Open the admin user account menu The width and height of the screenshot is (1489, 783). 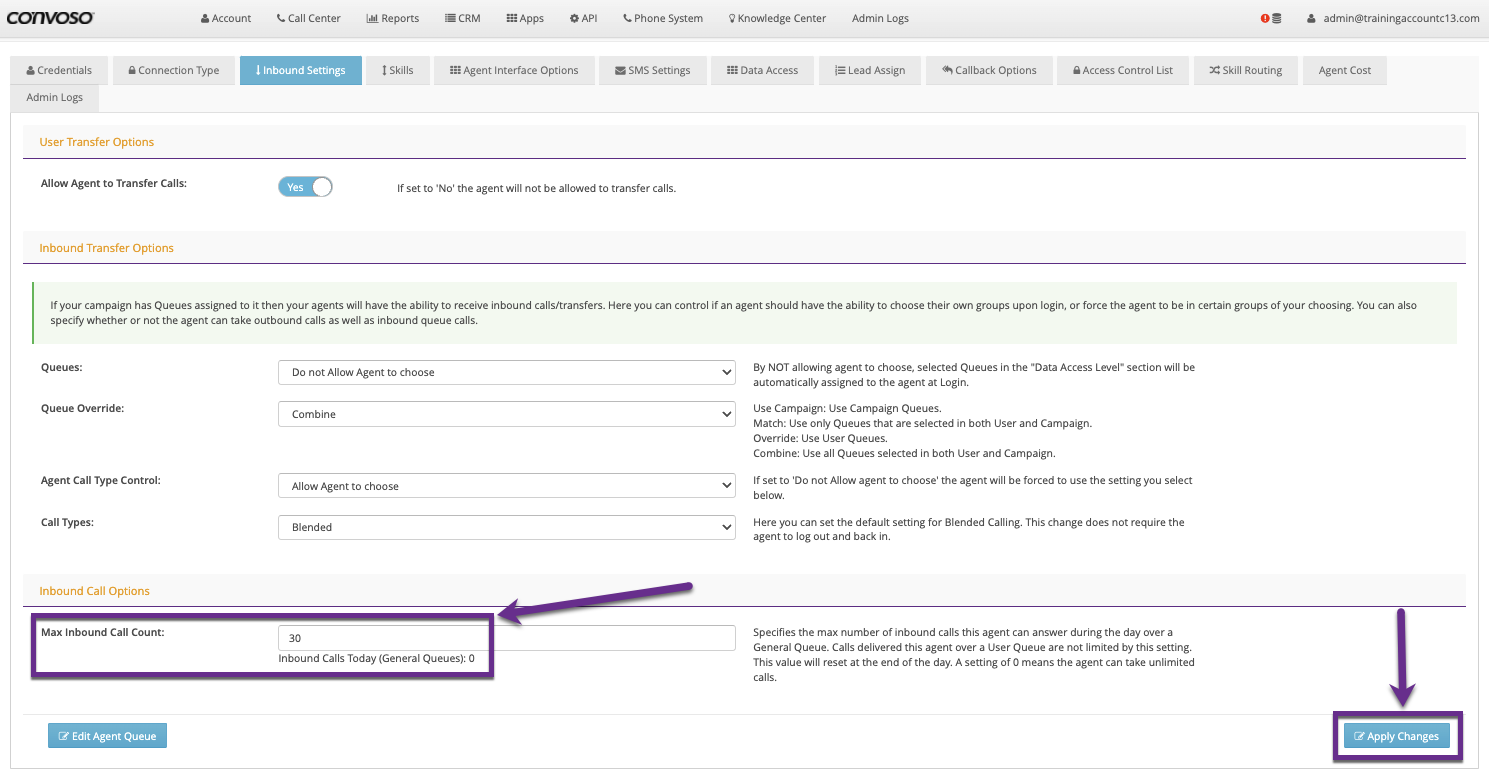point(1393,18)
